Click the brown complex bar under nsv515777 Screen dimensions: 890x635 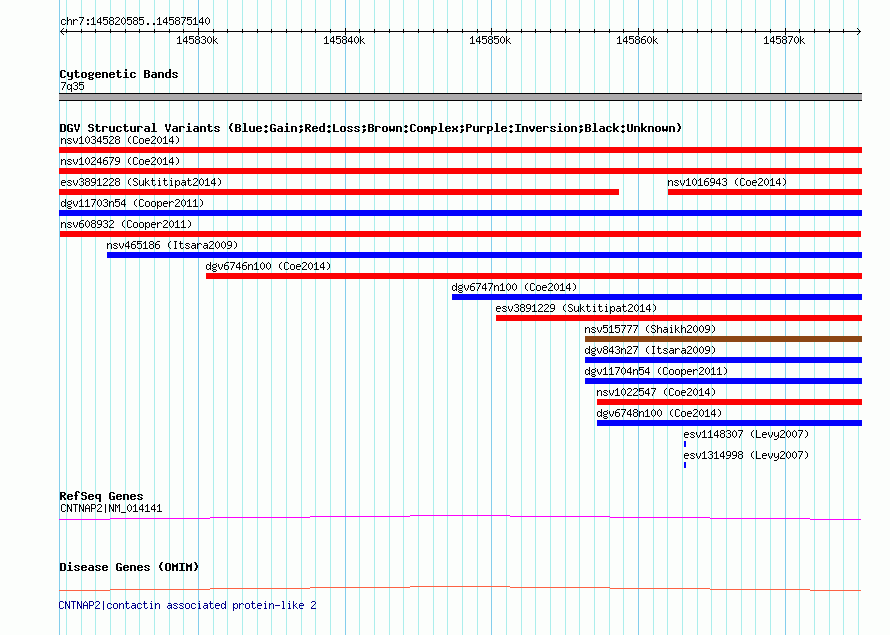tap(723, 339)
